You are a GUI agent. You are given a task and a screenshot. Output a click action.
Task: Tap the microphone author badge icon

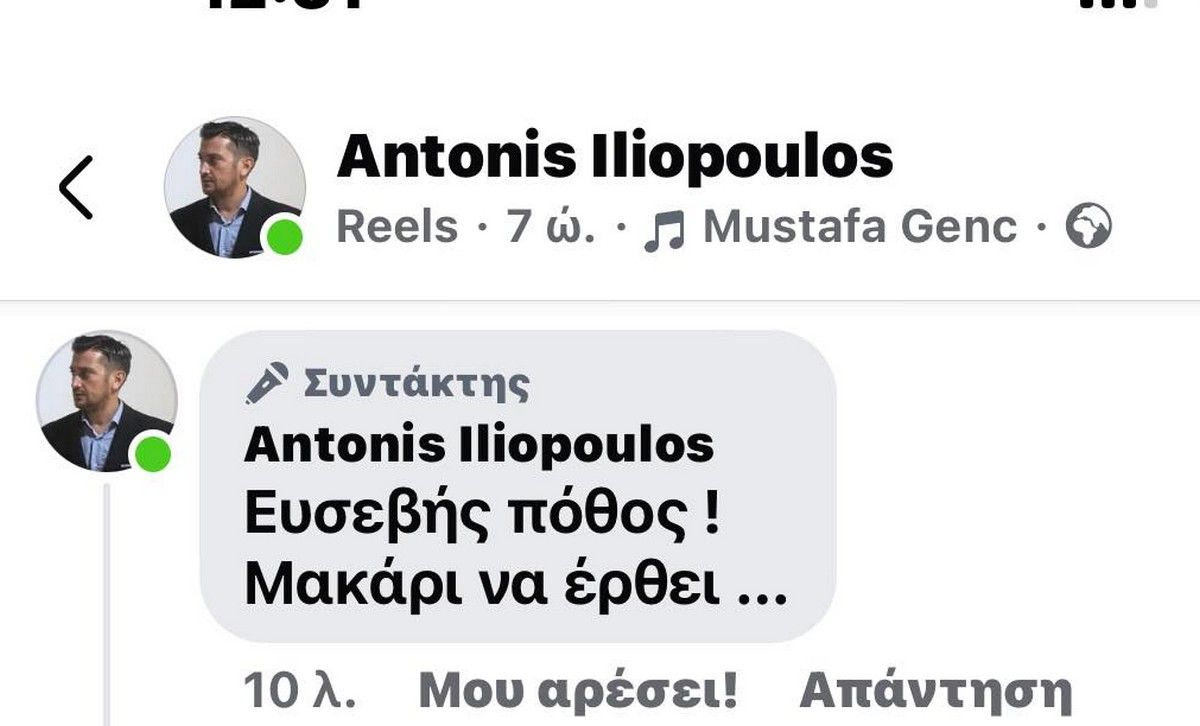click(267, 382)
